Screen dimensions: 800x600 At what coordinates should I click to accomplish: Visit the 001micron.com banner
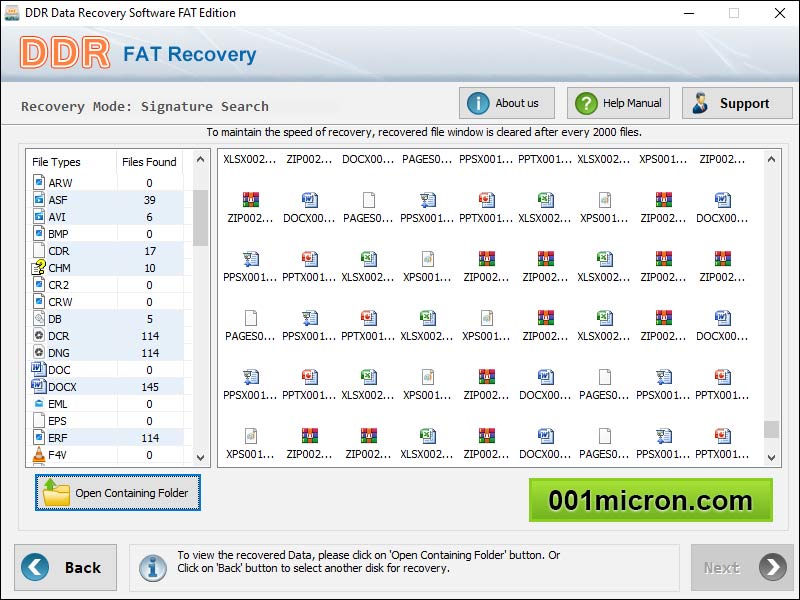coord(651,501)
